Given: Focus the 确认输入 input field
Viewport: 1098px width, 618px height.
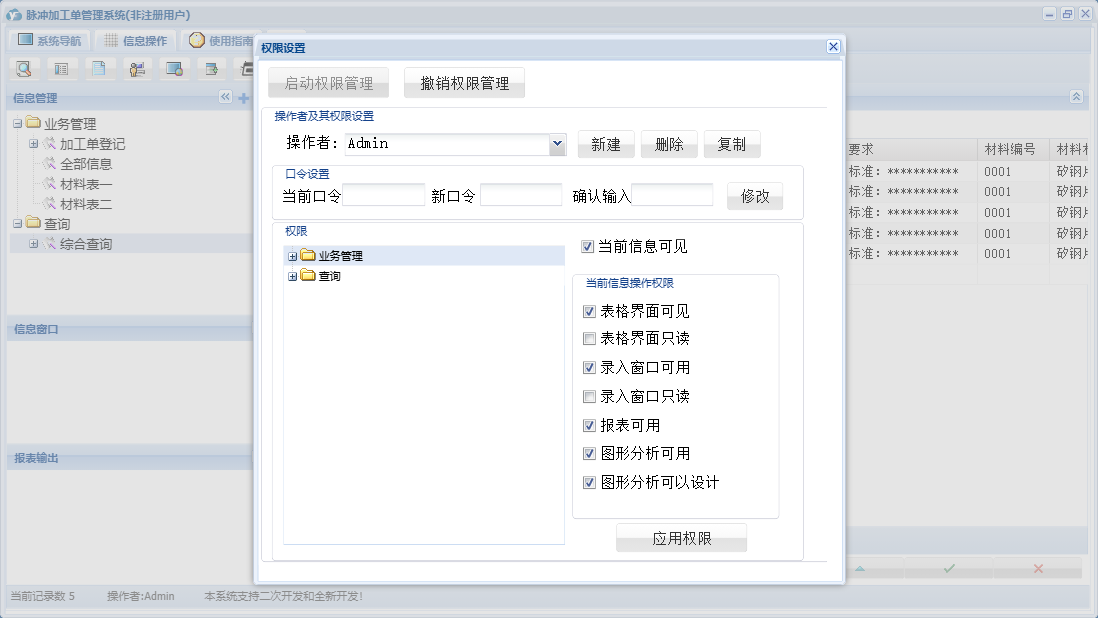Looking at the screenshot, I should click(x=672, y=195).
